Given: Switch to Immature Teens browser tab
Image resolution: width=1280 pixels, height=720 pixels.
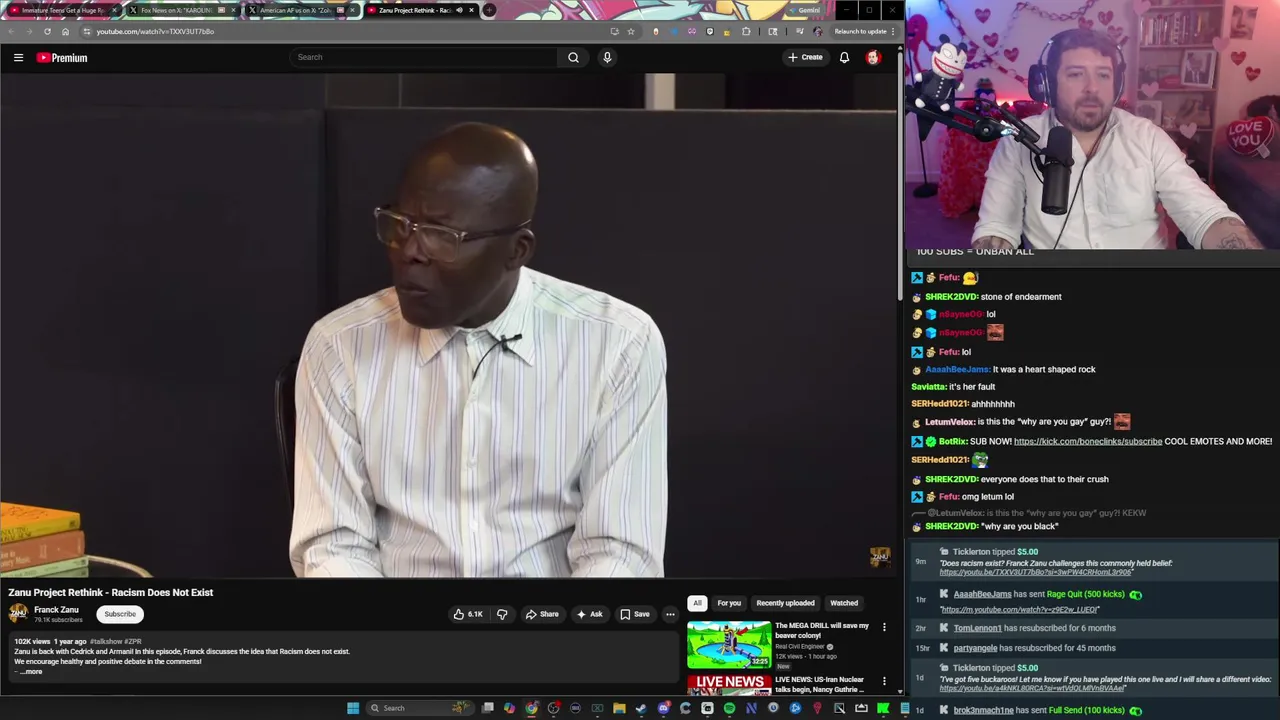Looking at the screenshot, I should [62, 10].
